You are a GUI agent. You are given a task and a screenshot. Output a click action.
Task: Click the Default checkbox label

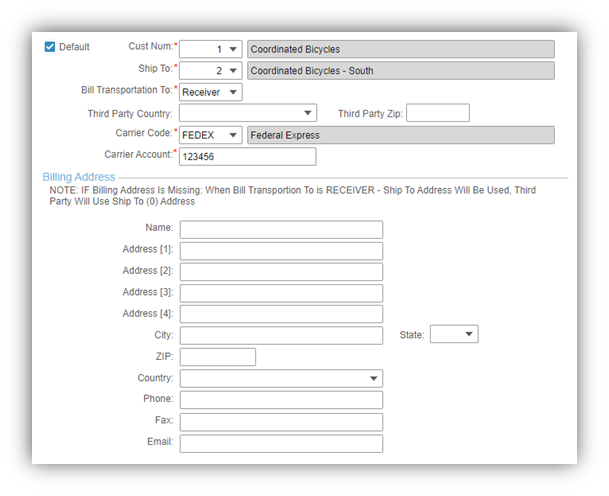tap(74, 47)
